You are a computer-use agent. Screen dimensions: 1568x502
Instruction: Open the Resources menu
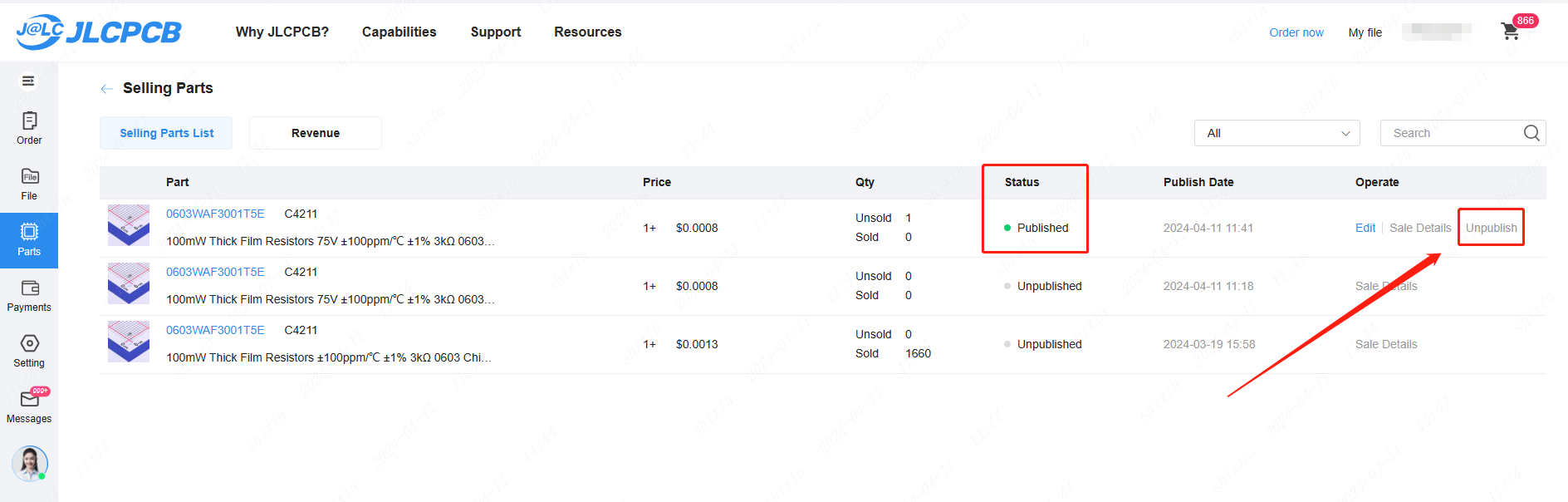[588, 32]
